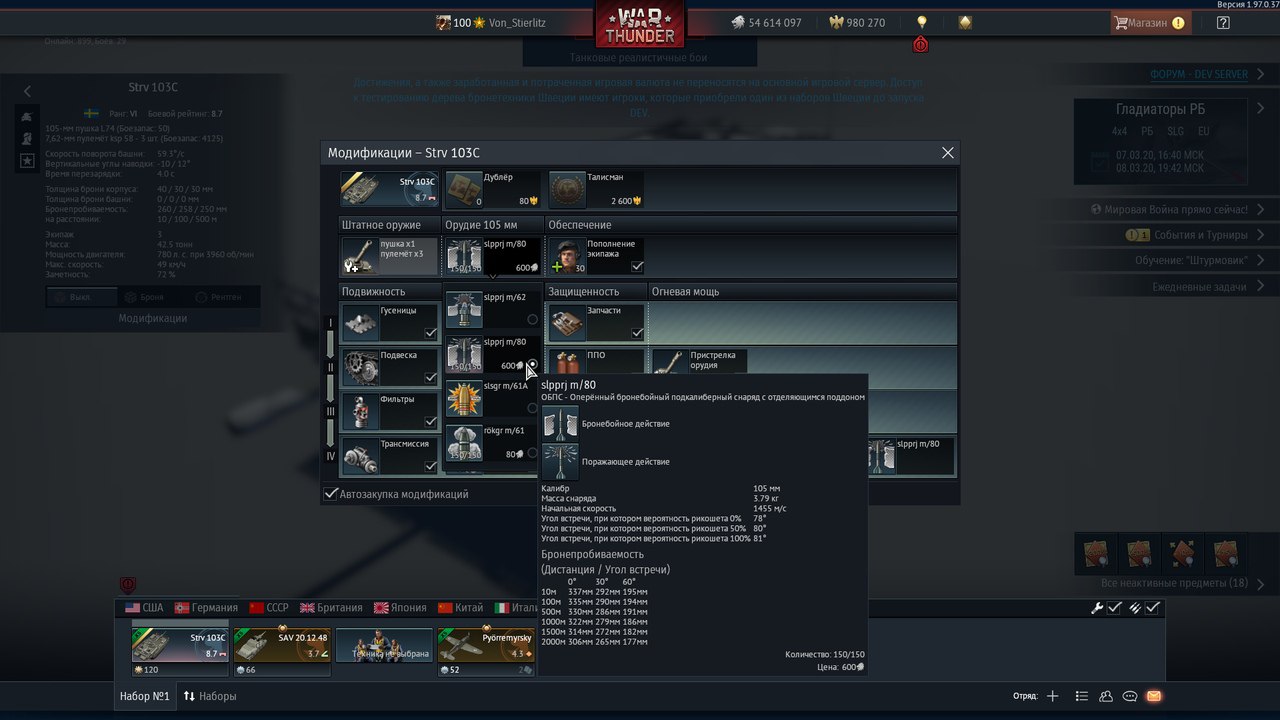Click the Дублёр backup vehicle item
This screenshot has height=720, width=1280.
[493, 189]
